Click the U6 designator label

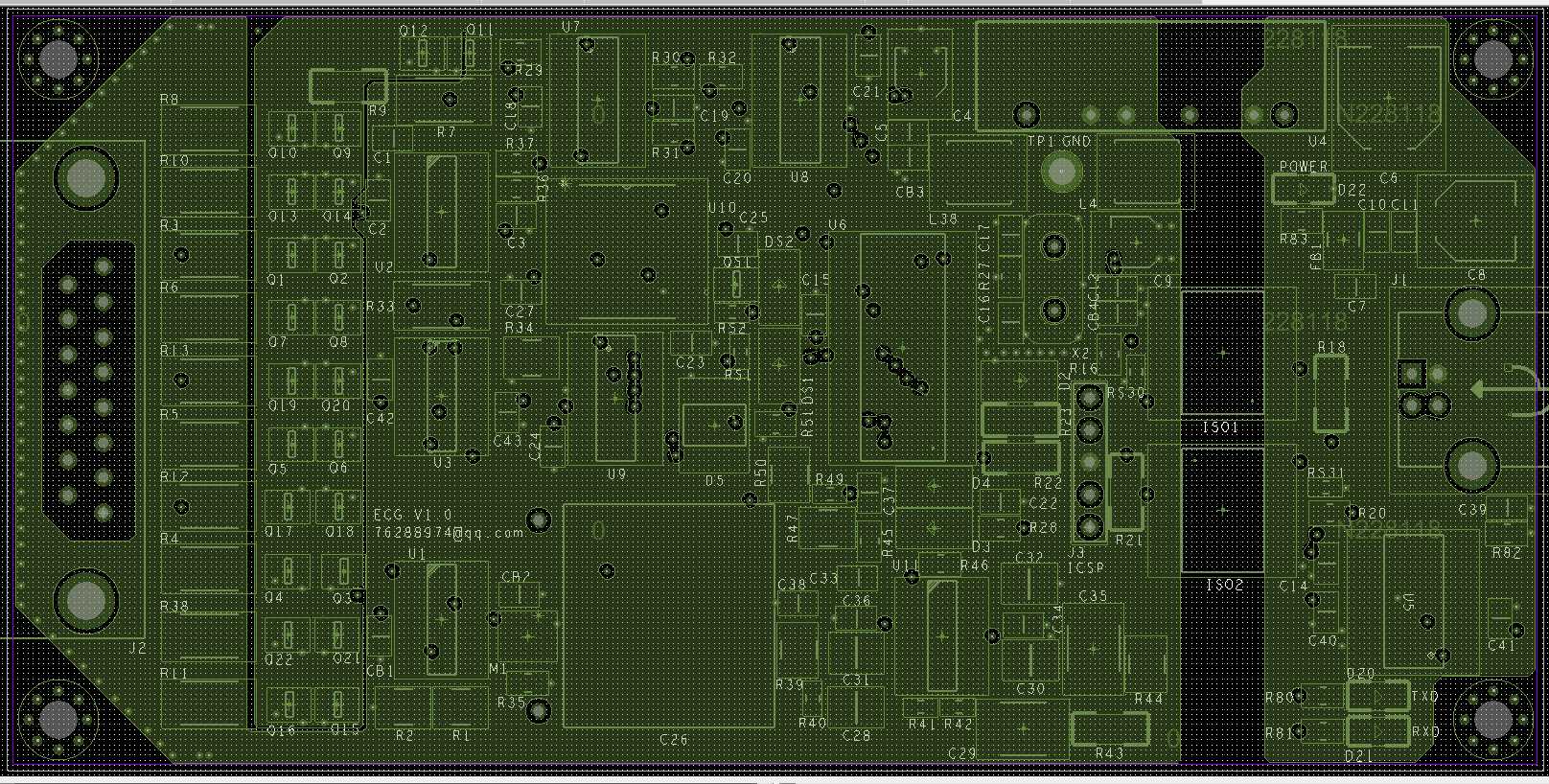click(x=837, y=225)
